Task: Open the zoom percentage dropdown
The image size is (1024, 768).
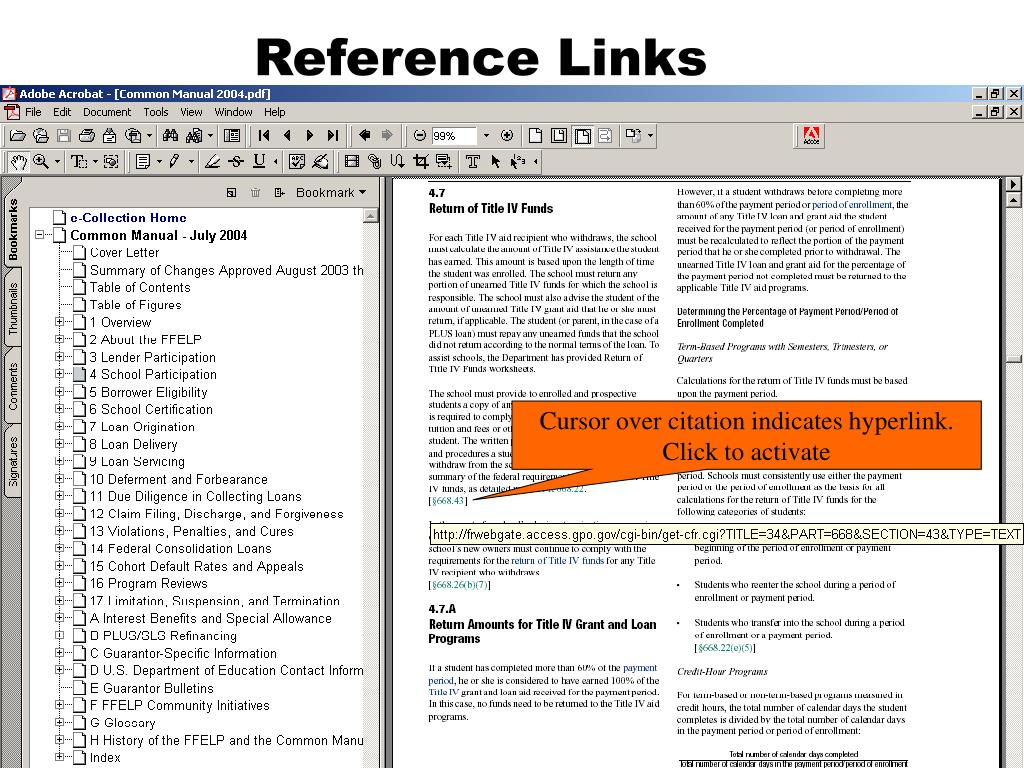Action: [x=486, y=136]
